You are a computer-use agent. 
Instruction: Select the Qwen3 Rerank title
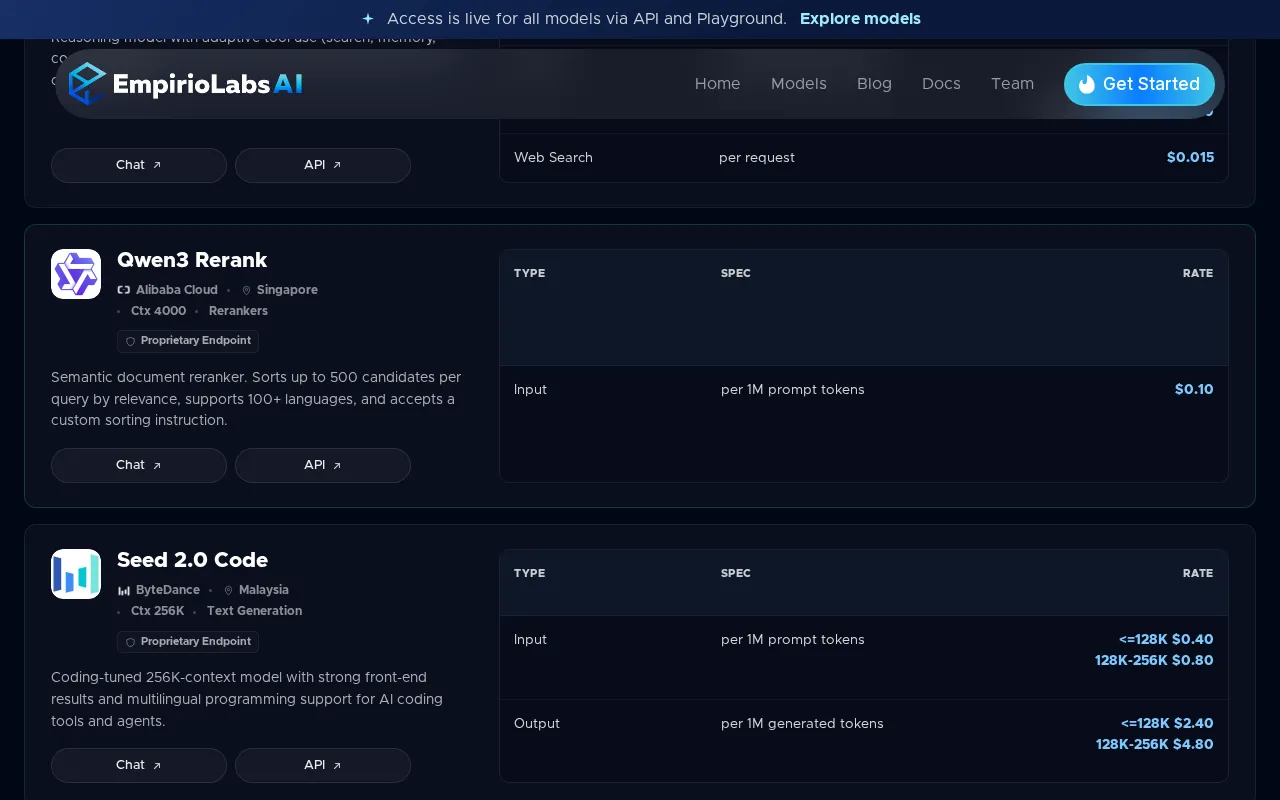192,260
